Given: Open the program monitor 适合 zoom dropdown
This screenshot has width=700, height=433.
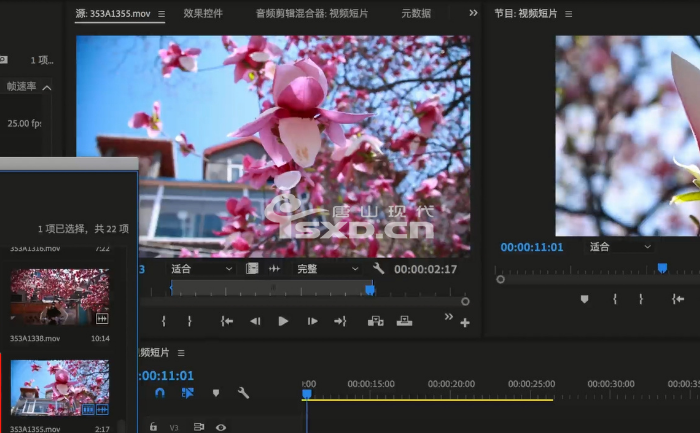Looking at the screenshot, I should tap(620, 246).
